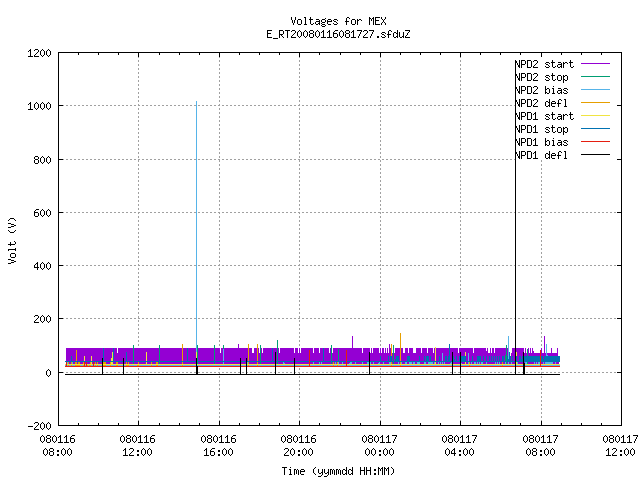
Task: Click the 'NPD2 stop' legend label
Action: tap(542, 77)
